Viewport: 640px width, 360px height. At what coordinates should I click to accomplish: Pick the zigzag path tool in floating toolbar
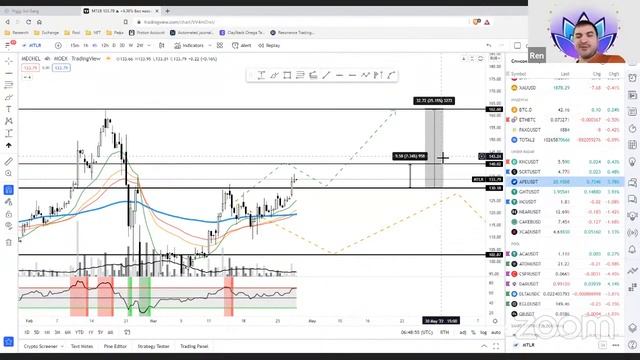(365, 75)
